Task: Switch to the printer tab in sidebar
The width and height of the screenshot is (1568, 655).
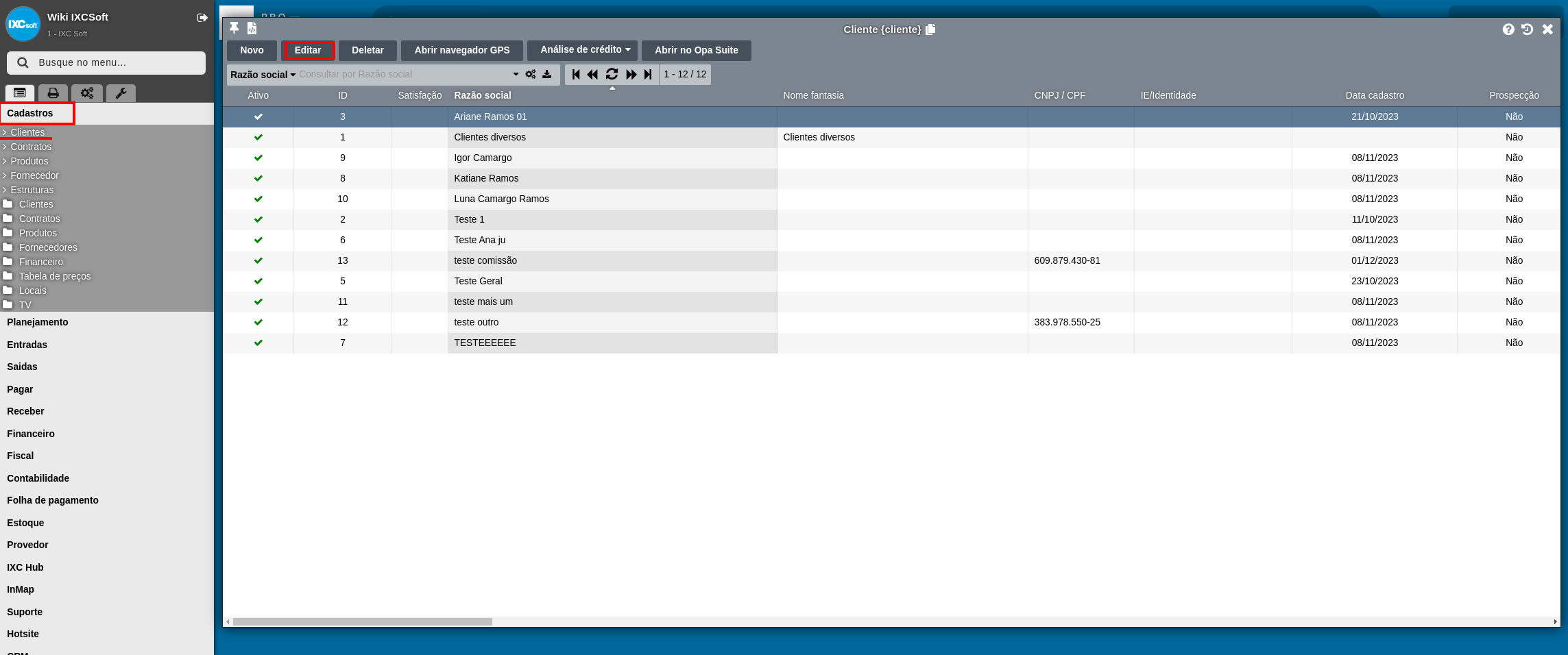Action: point(53,93)
